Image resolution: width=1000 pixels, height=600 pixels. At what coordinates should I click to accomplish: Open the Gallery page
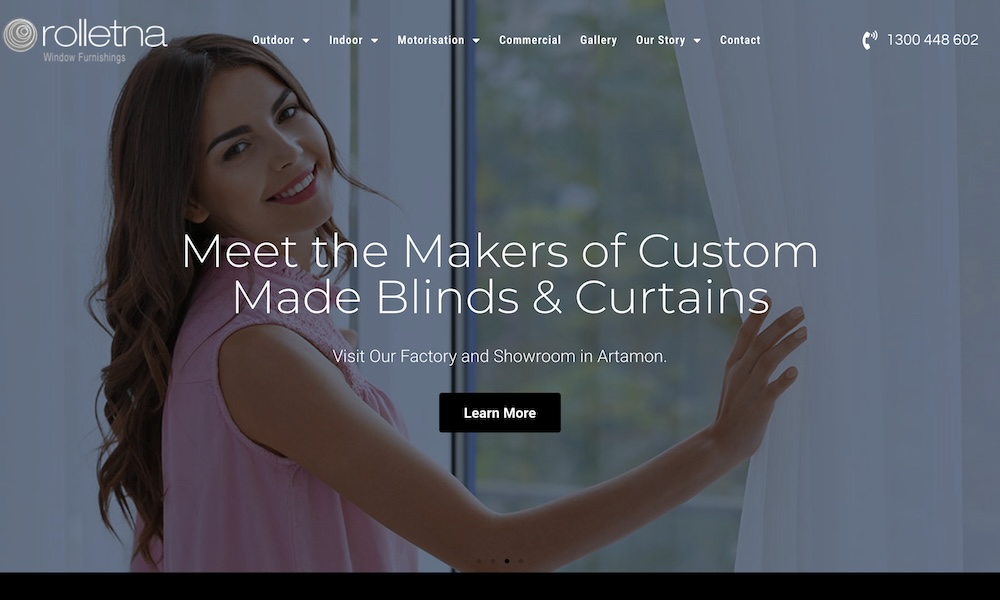click(598, 40)
